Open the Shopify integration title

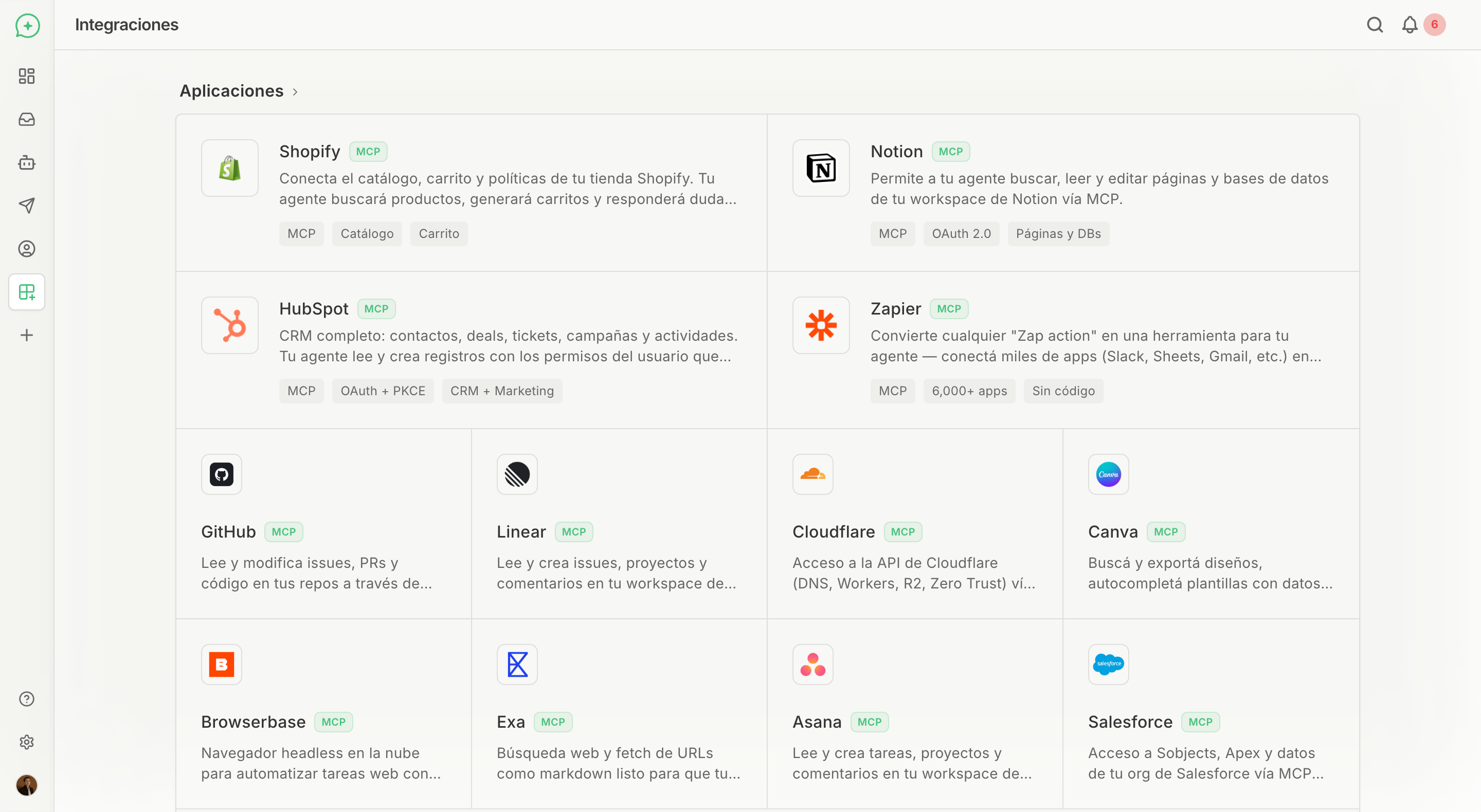[309, 152]
